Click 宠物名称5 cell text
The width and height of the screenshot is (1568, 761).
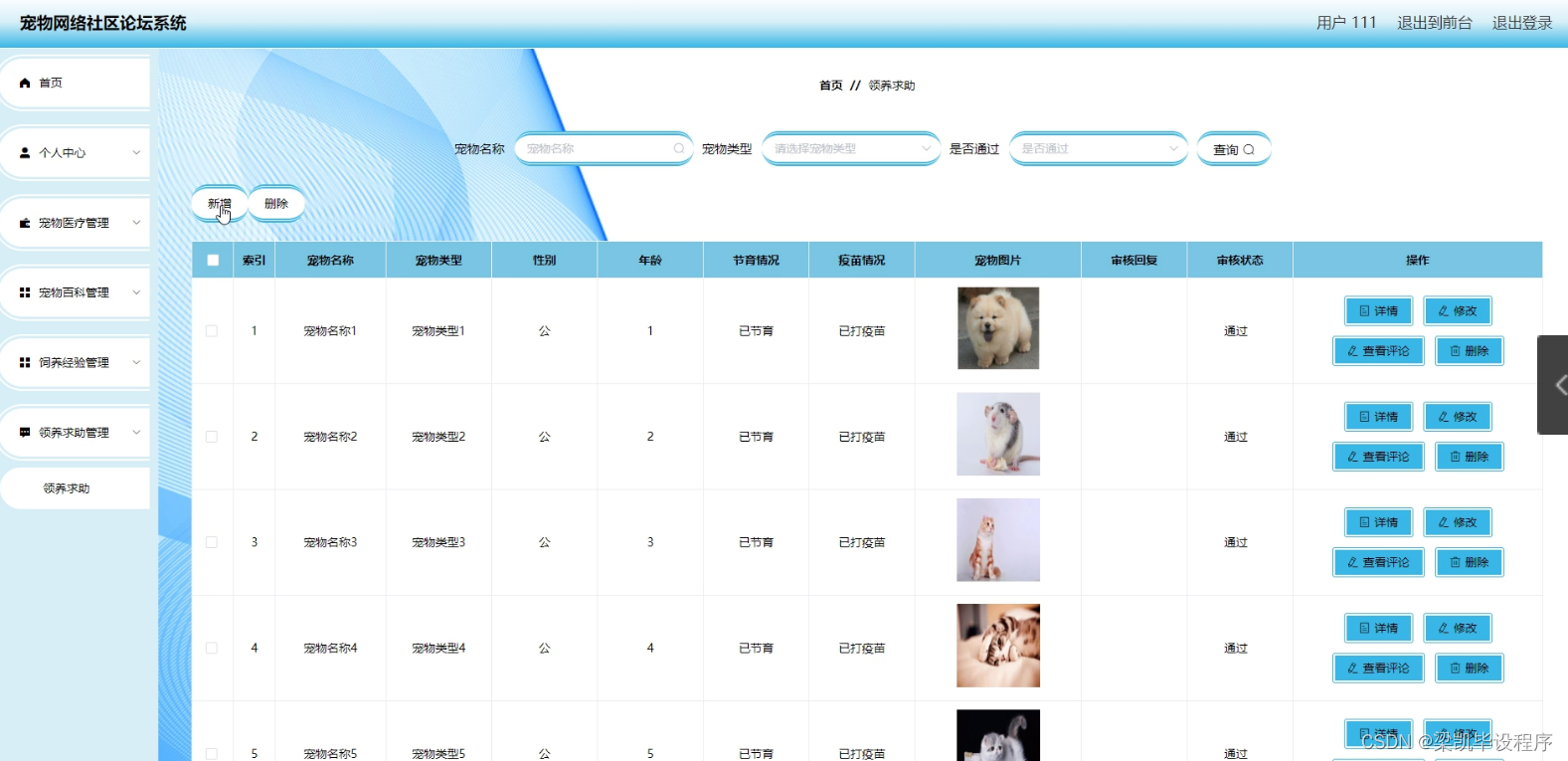point(330,754)
